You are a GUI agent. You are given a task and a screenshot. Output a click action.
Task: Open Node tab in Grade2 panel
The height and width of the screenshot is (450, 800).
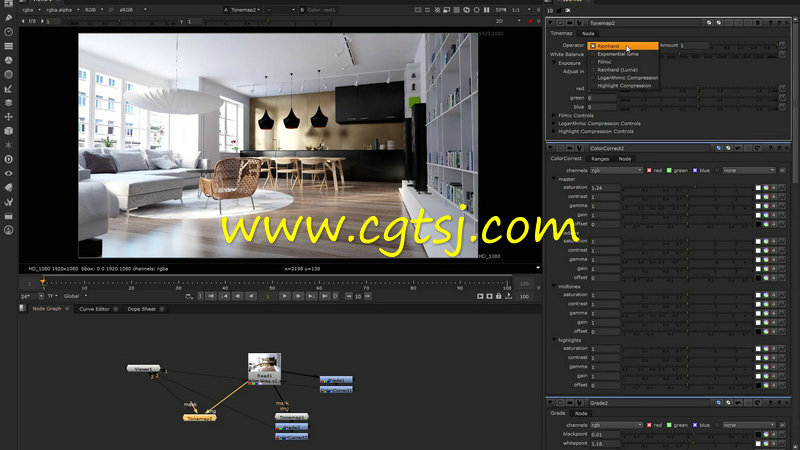[x=581, y=413]
